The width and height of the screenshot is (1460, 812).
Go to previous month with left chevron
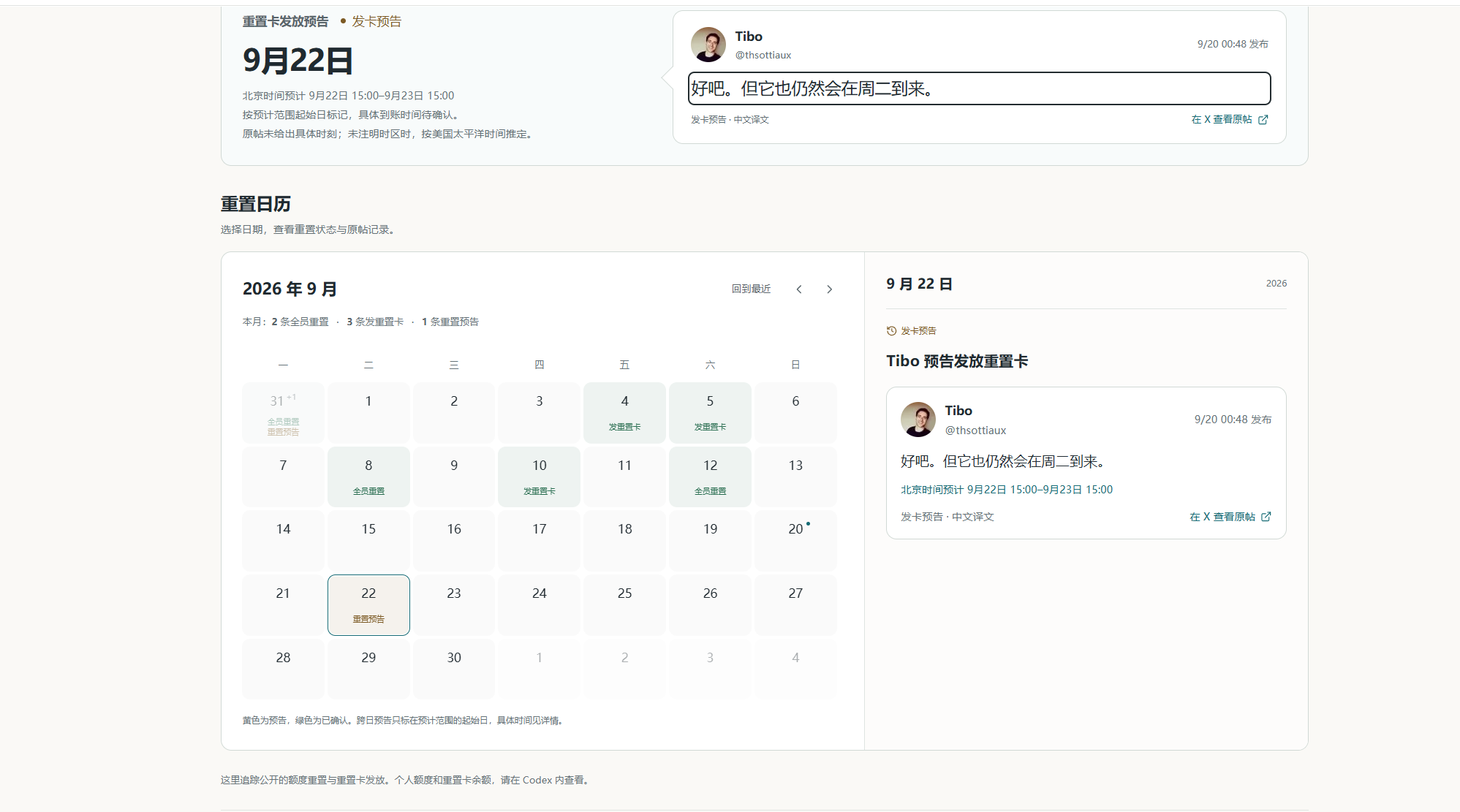pos(799,289)
